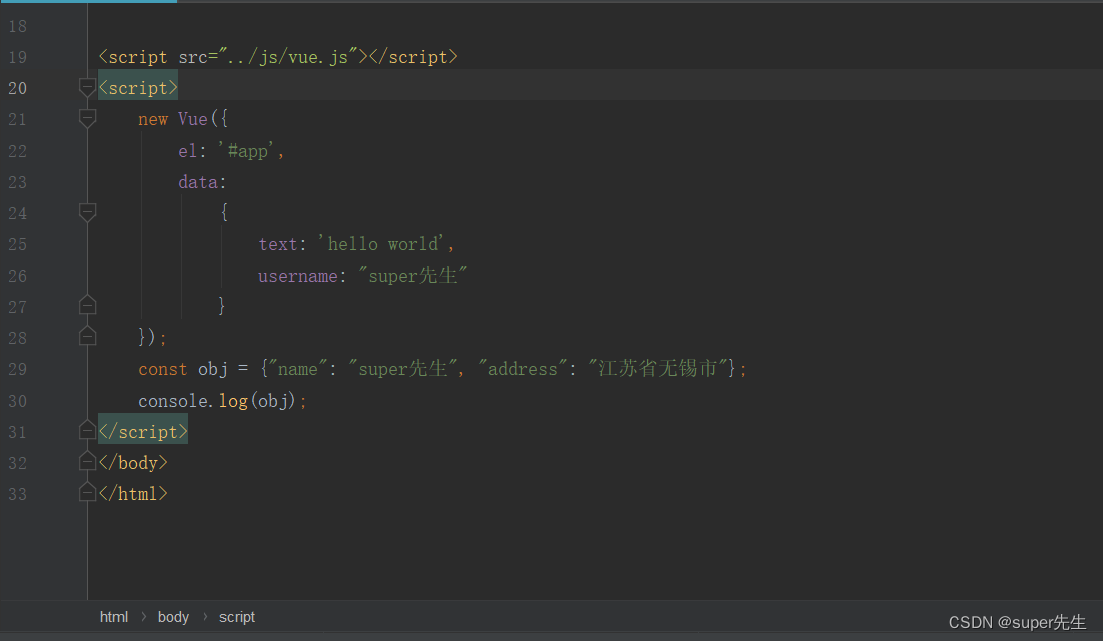Click console on line 30
Viewport: 1103px width, 641px height.
[172, 401]
